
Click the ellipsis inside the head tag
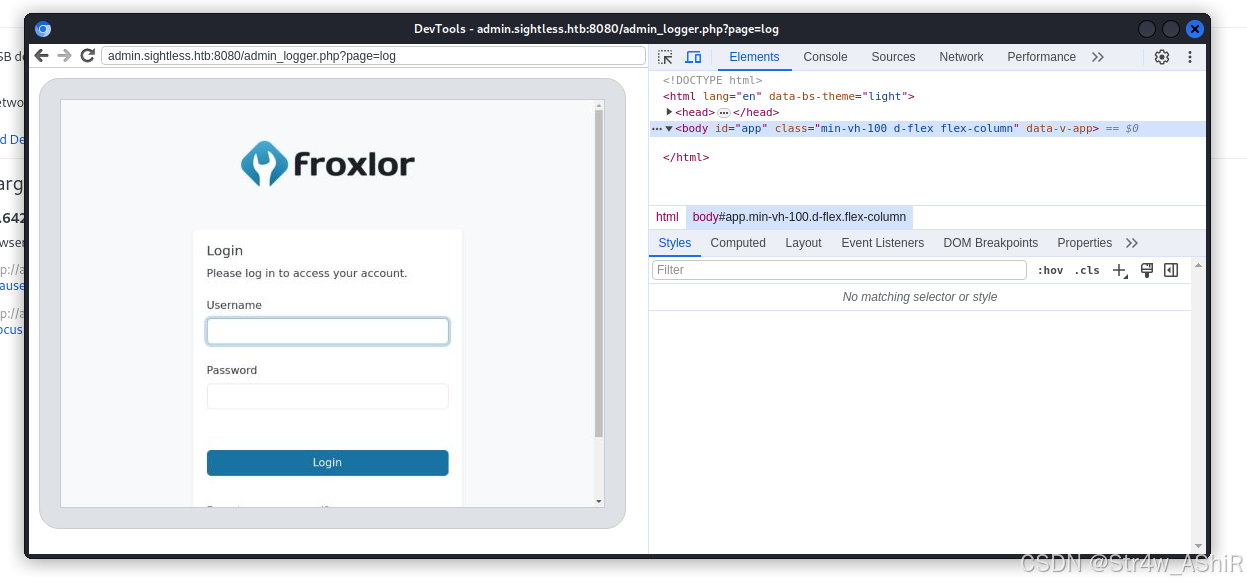point(724,113)
